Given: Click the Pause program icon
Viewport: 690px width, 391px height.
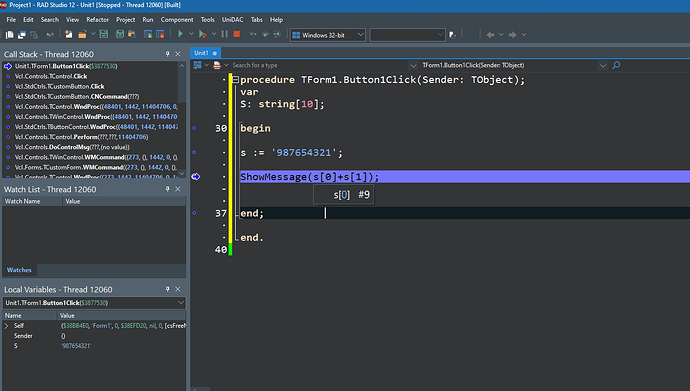Looking at the screenshot, I should pyautogui.click(x=224, y=34).
